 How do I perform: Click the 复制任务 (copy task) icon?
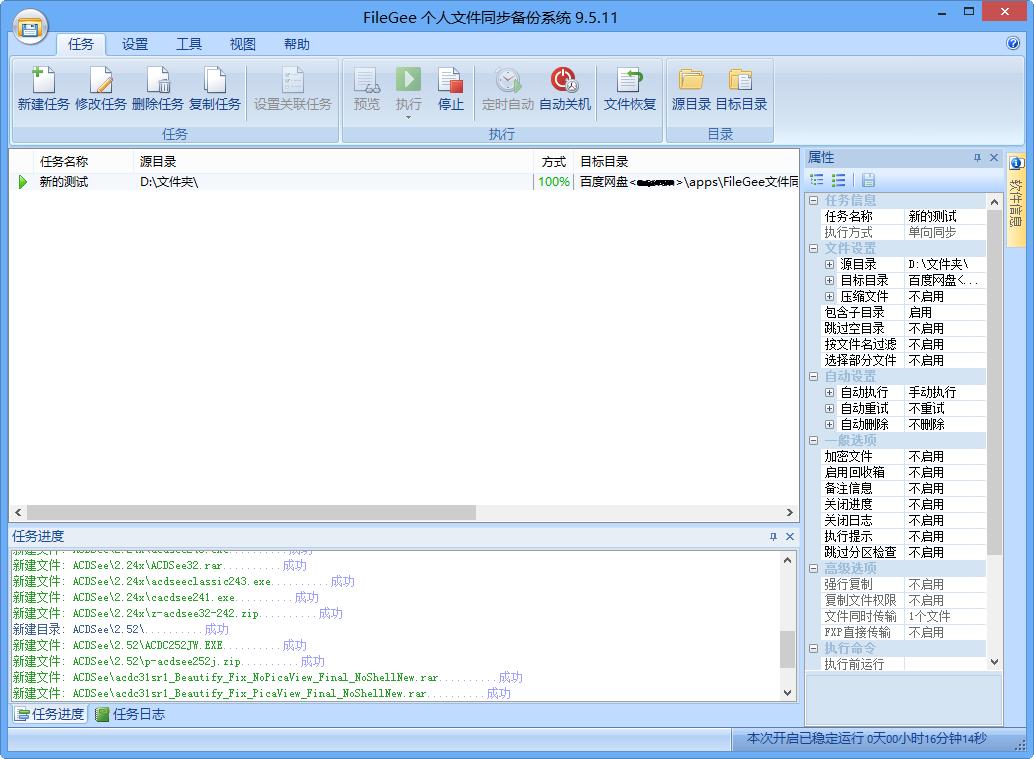pos(214,81)
